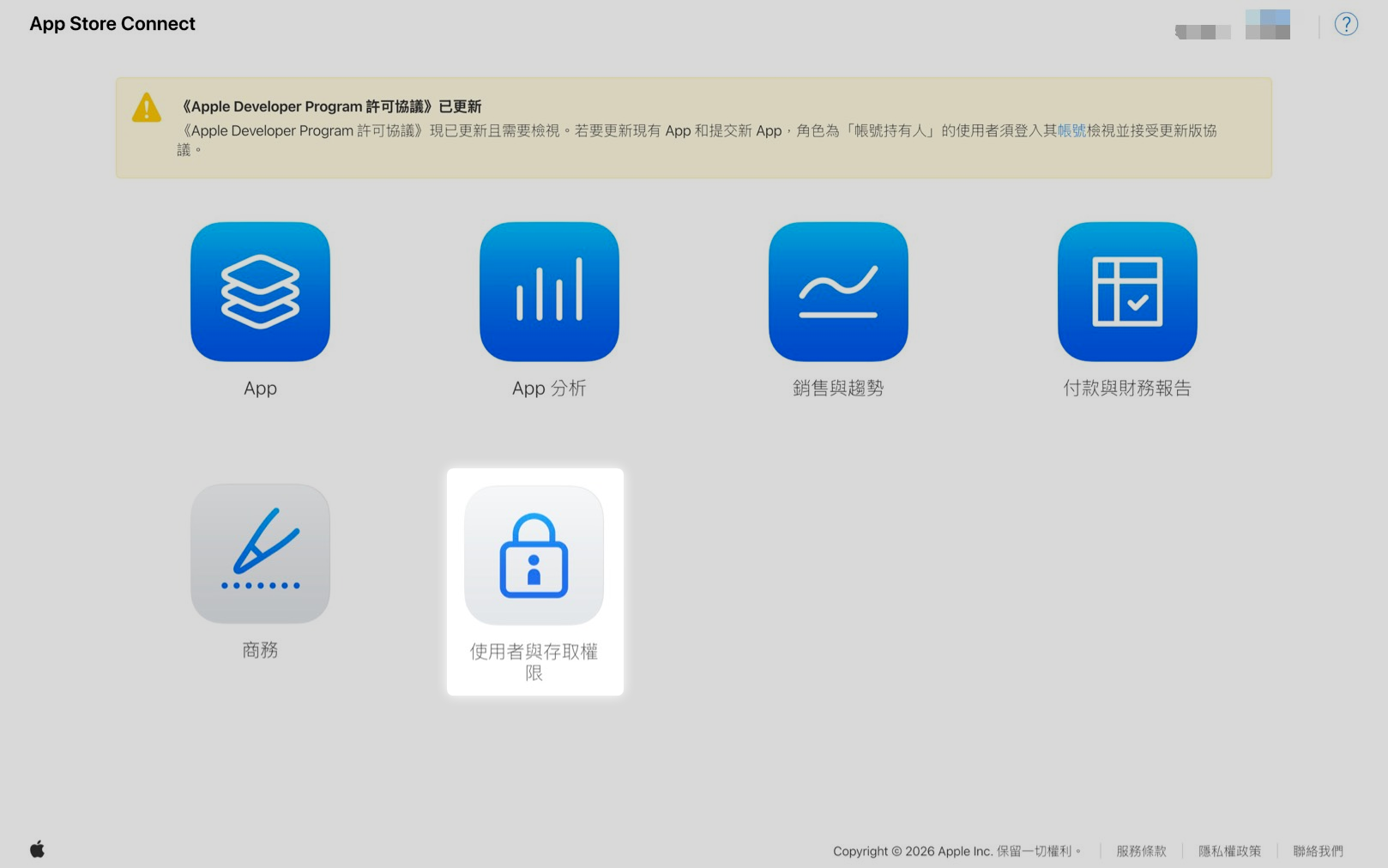Open the 使用者與存取權限 lock icon

(x=534, y=556)
